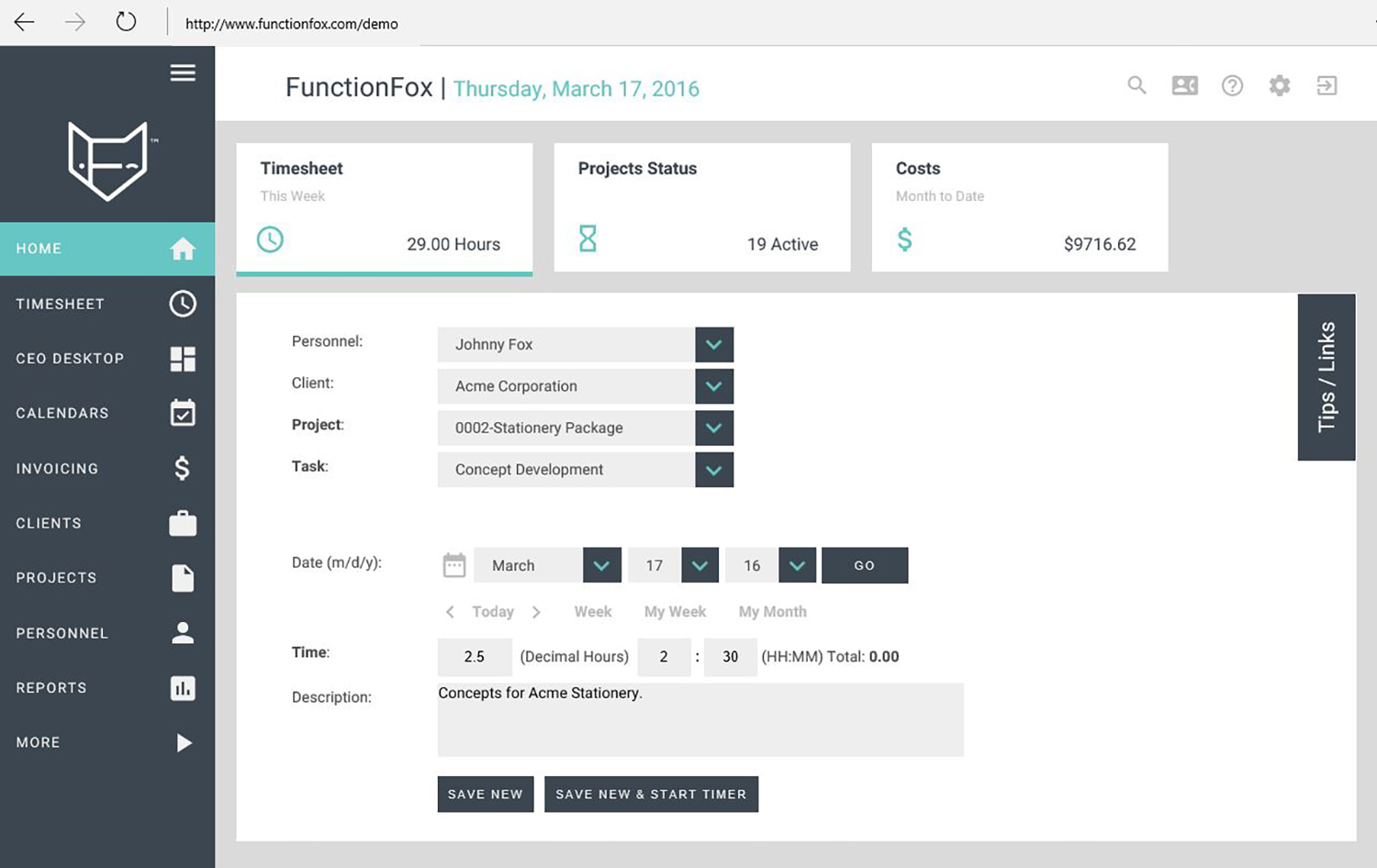This screenshot has width=1377, height=868.
Task: Open the TIMESHEET menu item
Action: [107, 304]
